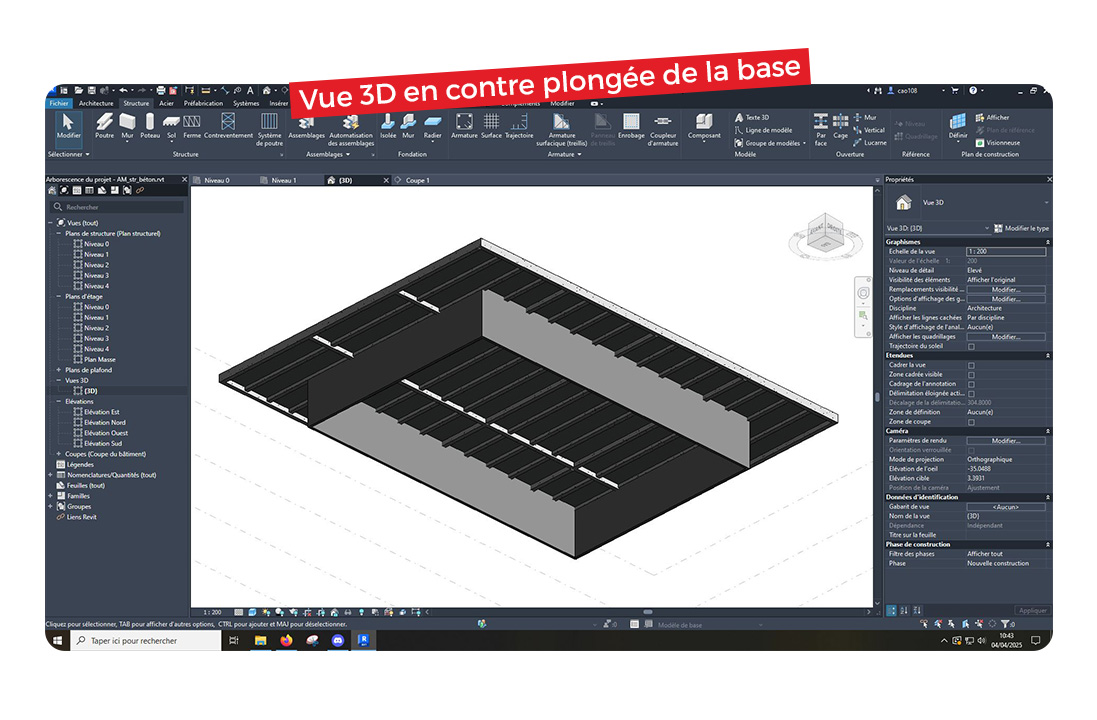Collapse the Caméra properties section
The image size is (1097, 720).
(1048, 431)
